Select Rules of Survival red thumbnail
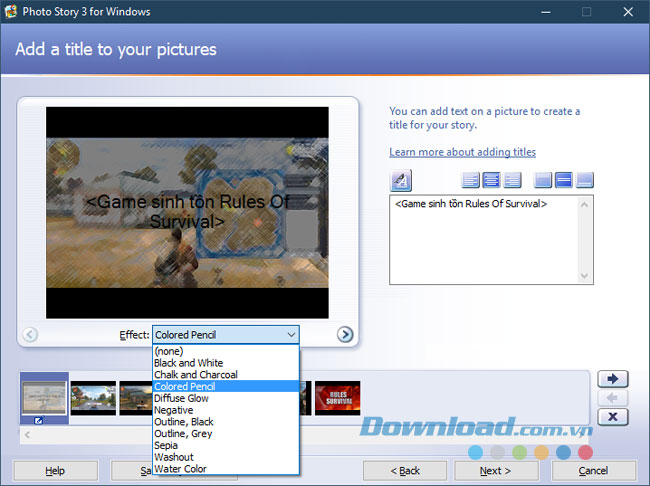The height and width of the screenshot is (486, 650). pos(337,398)
